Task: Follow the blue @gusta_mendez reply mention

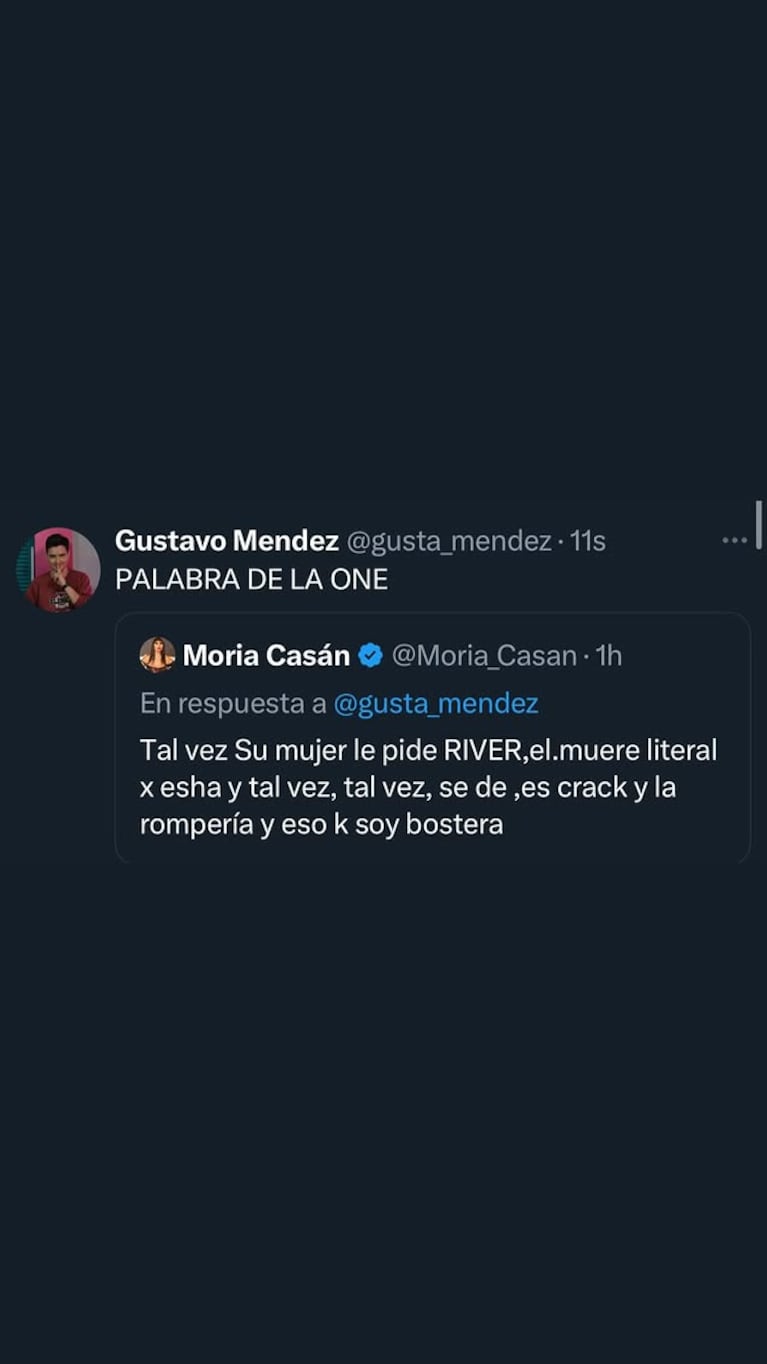Action: (x=436, y=704)
